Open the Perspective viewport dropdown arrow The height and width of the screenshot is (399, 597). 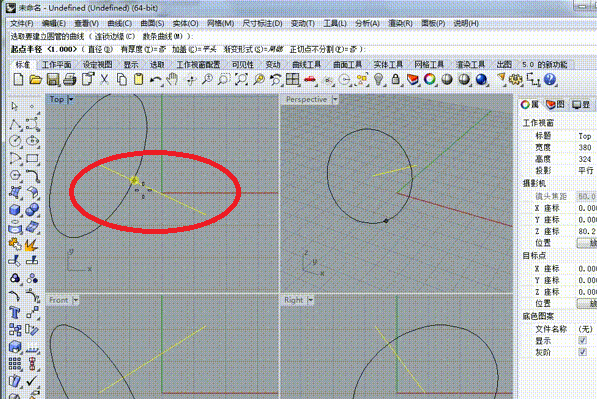coord(335,99)
